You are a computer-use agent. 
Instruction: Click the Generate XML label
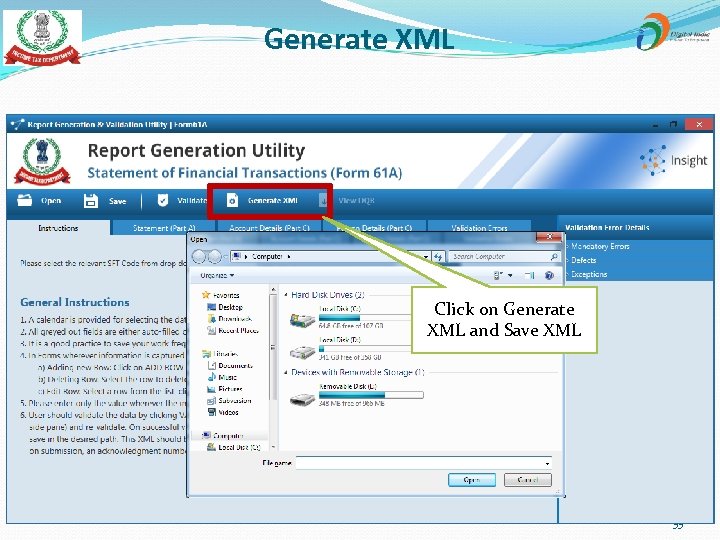[273, 201]
